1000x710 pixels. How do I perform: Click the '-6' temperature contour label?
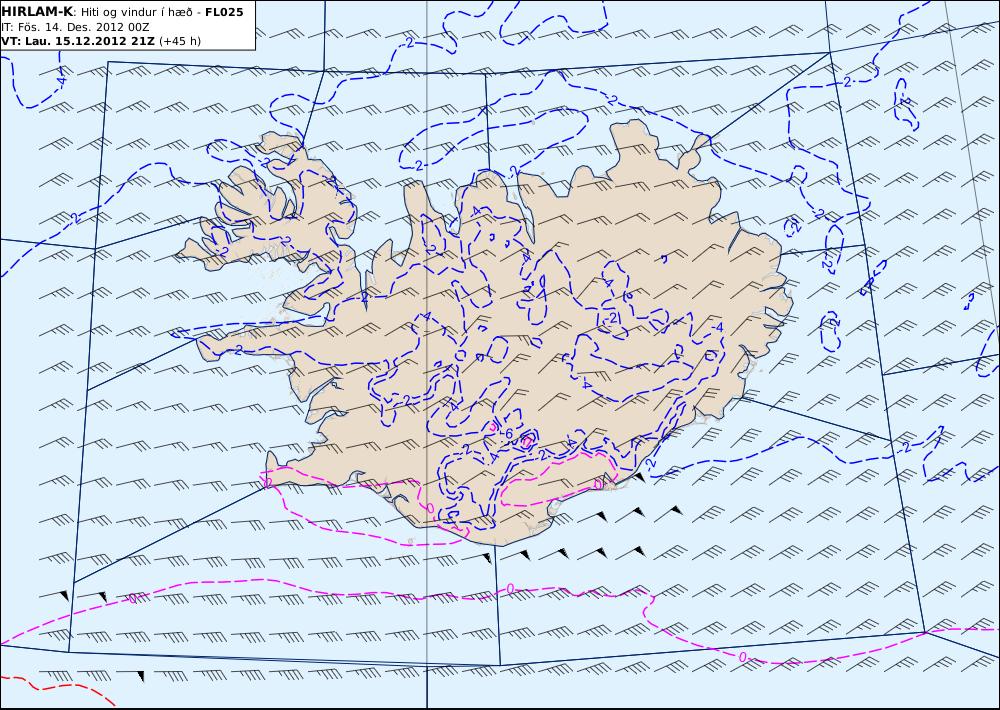point(507,434)
